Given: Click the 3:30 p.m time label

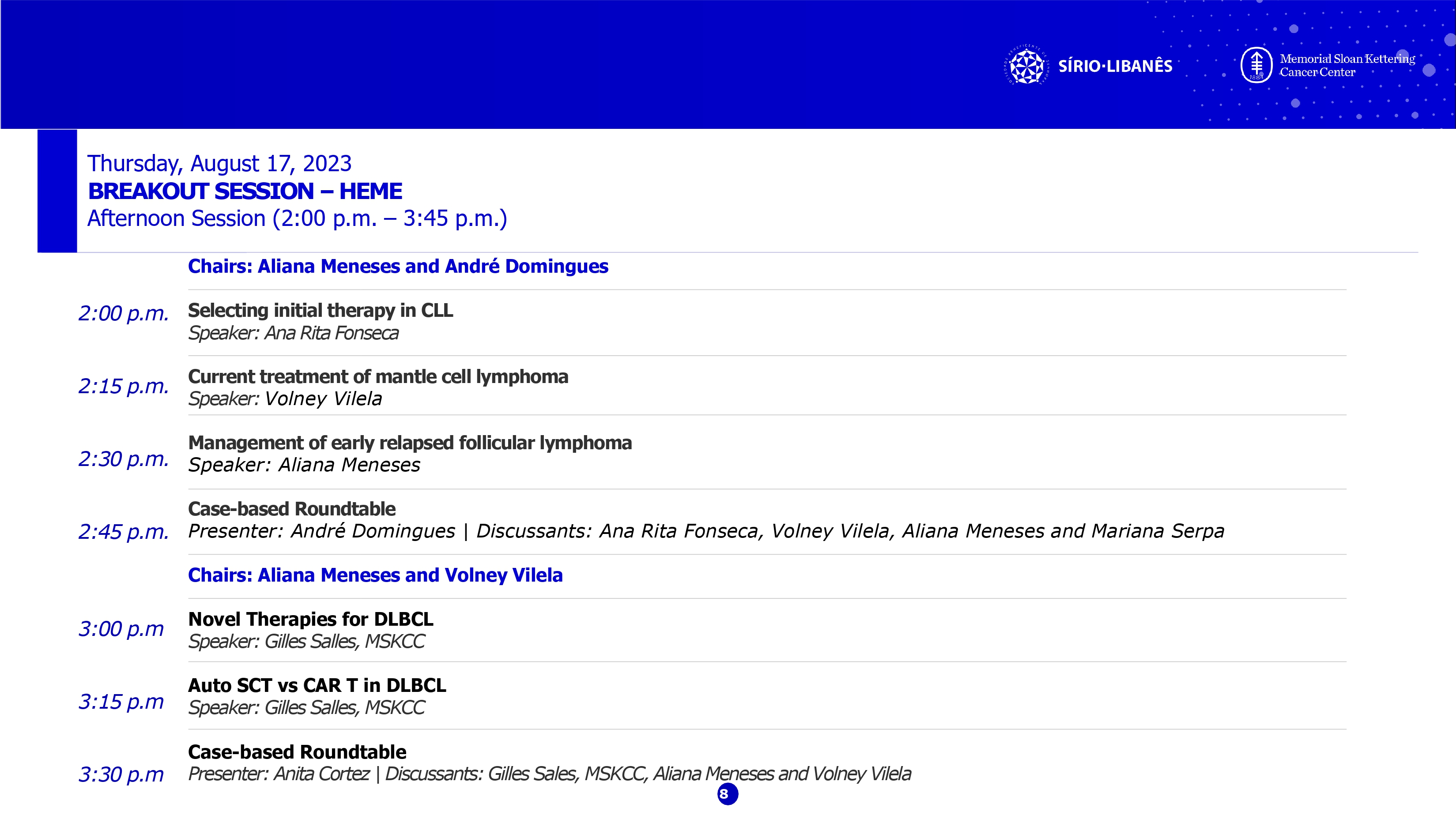Looking at the screenshot, I should click(x=121, y=774).
